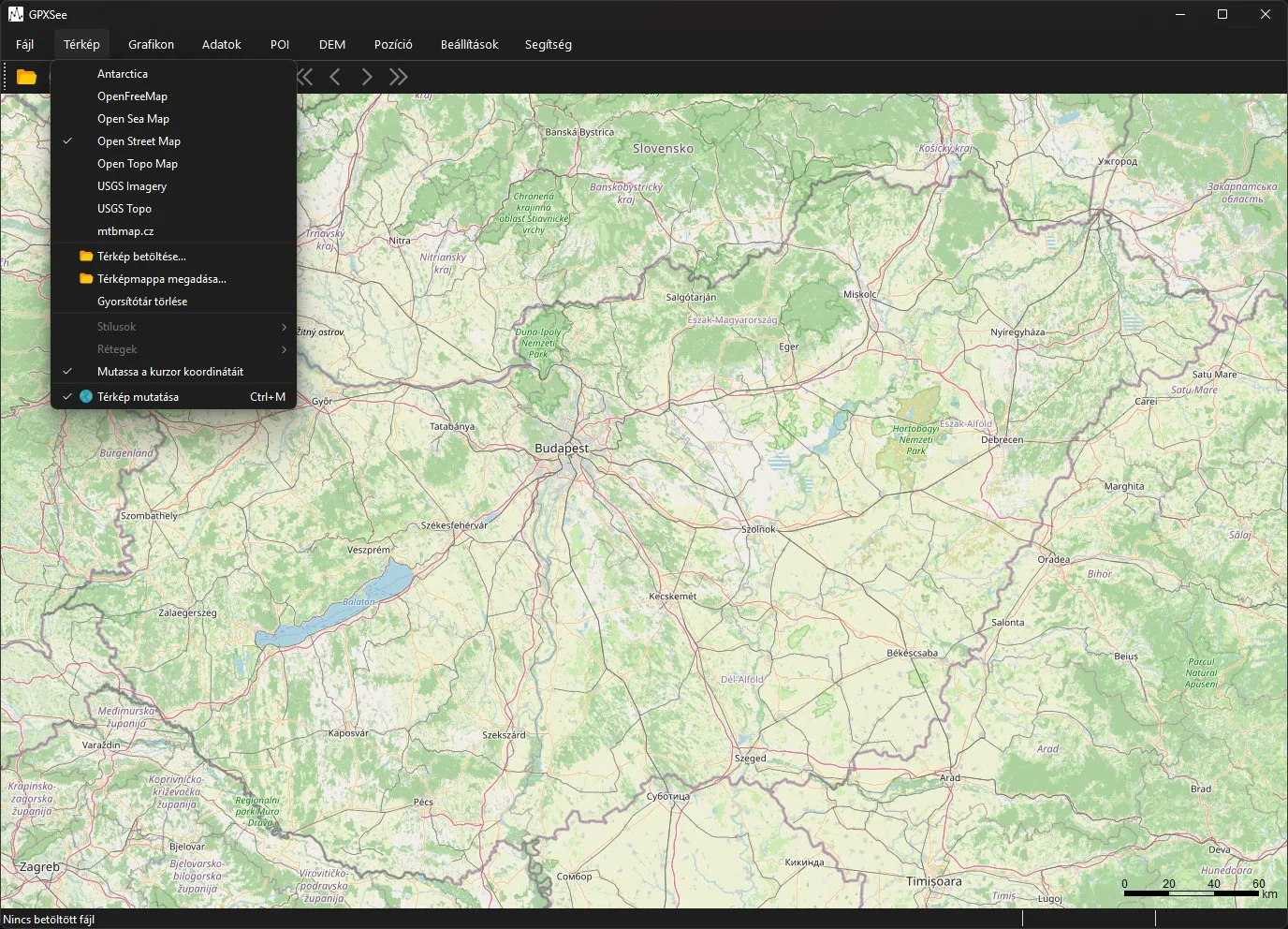Jump to last file with double-right arrow

pyautogui.click(x=399, y=77)
